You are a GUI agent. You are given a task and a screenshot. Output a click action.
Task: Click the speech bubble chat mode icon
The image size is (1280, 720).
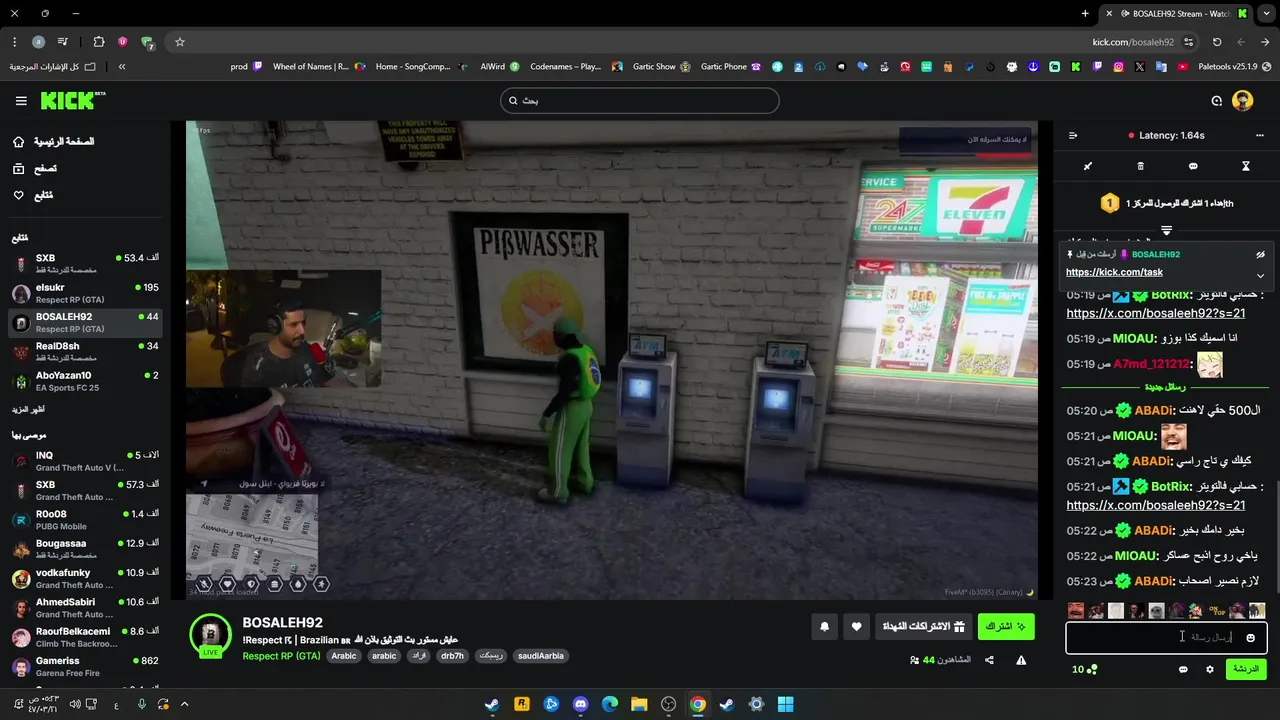pyautogui.click(x=1193, y=166)
